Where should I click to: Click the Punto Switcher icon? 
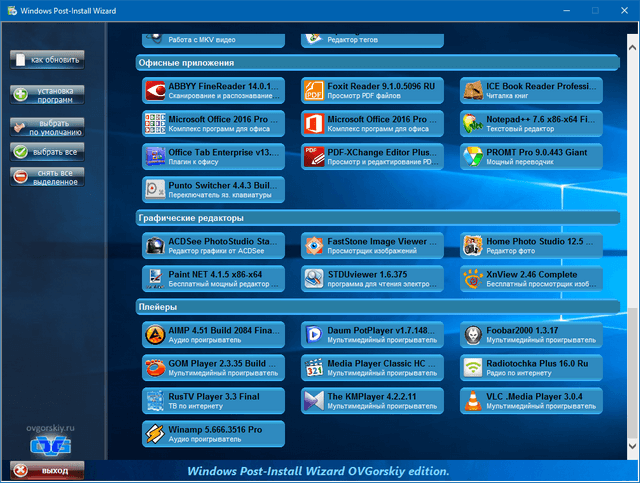point(155,189)
